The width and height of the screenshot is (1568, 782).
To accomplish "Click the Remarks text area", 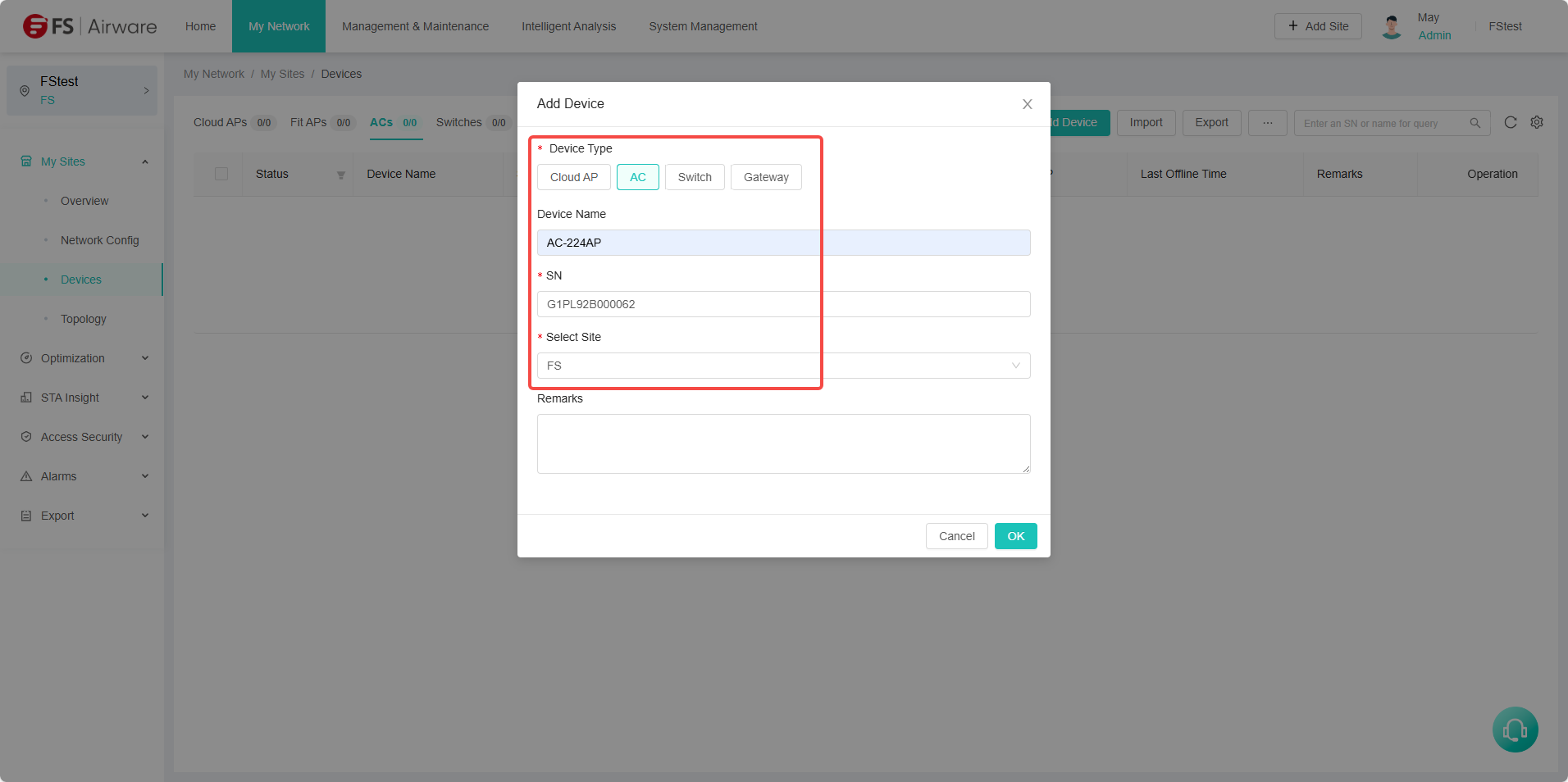I will click(x=784, y=443).
